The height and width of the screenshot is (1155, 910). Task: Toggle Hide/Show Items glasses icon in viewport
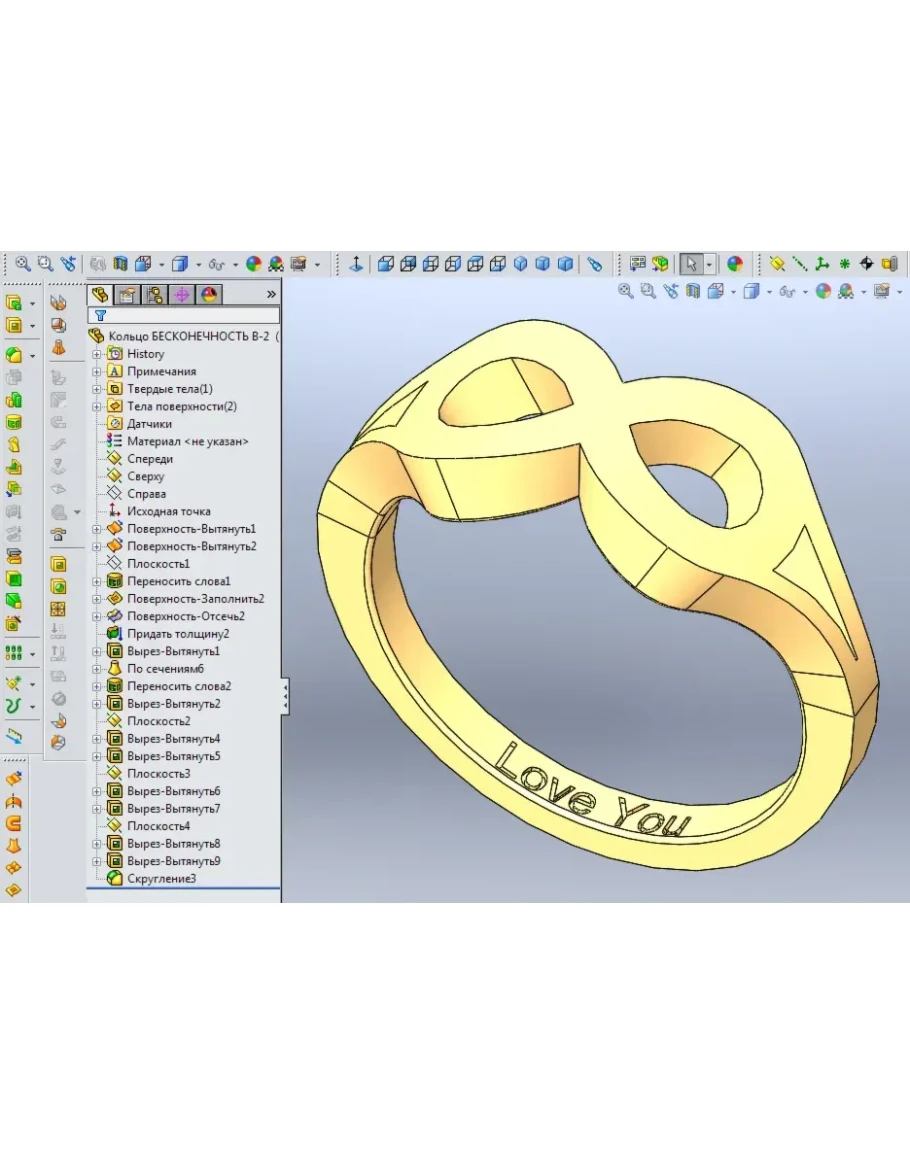788,292
